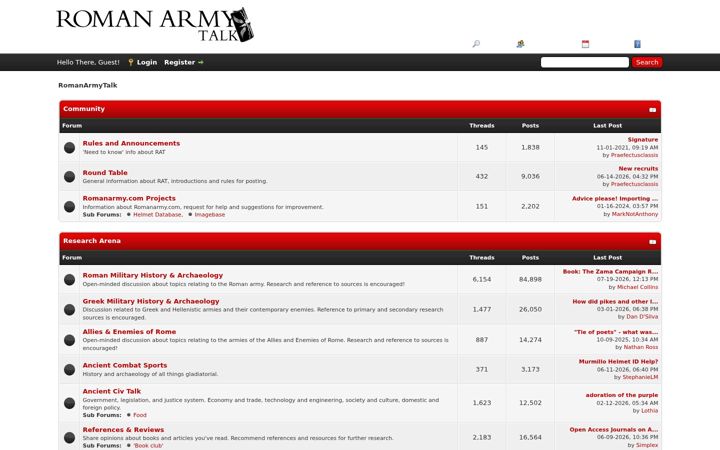Open the Member List icon in header

520,44
